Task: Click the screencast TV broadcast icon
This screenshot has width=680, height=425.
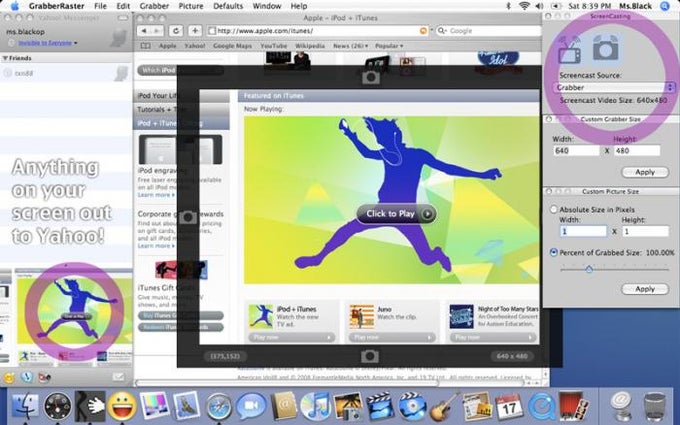Action: [x=569, y=49]
